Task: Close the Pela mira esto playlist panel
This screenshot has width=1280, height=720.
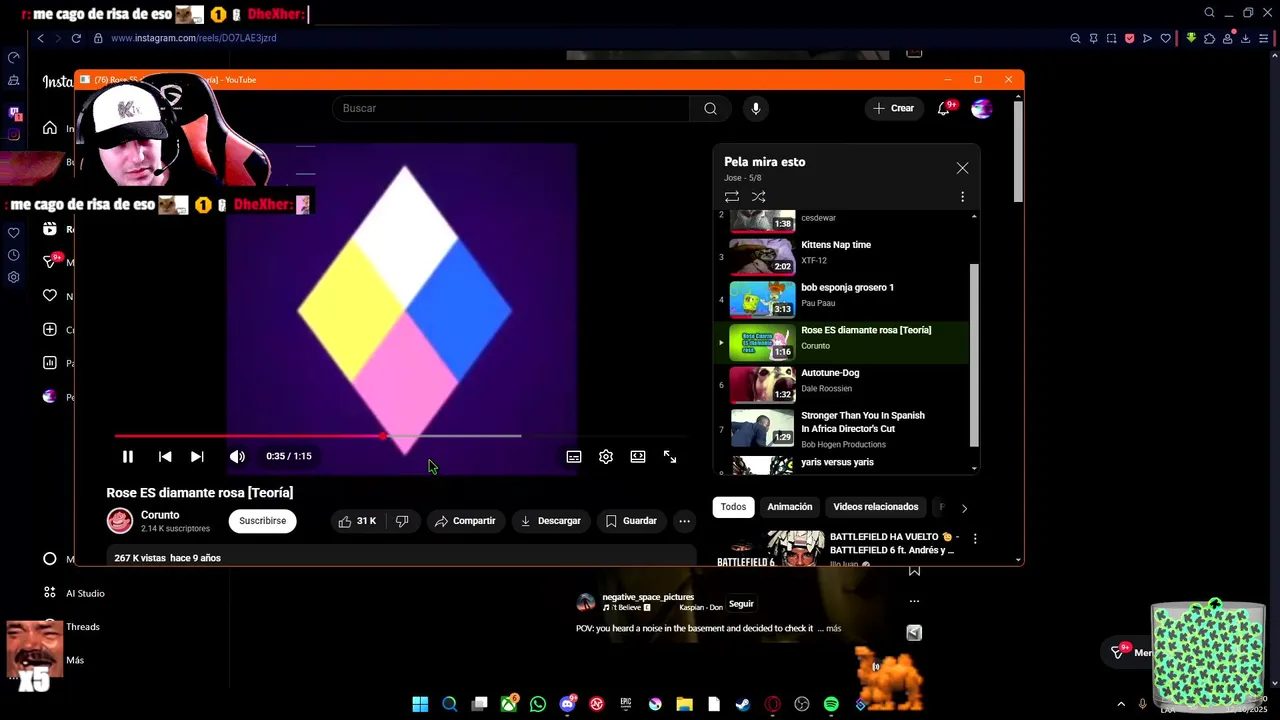Action: point(962,168)
